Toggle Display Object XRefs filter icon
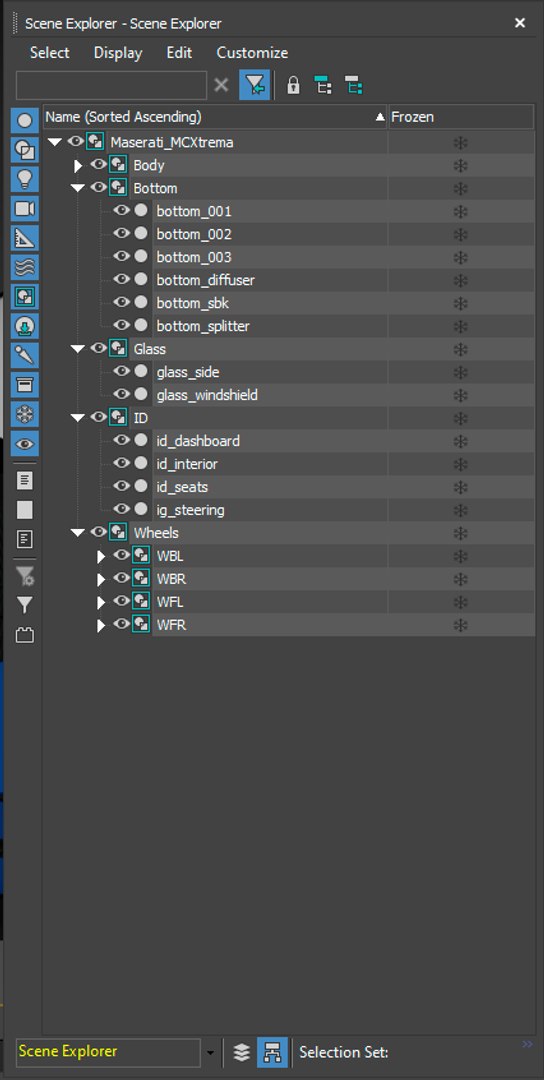544x1080 pixels. click(x=25, y=326)
